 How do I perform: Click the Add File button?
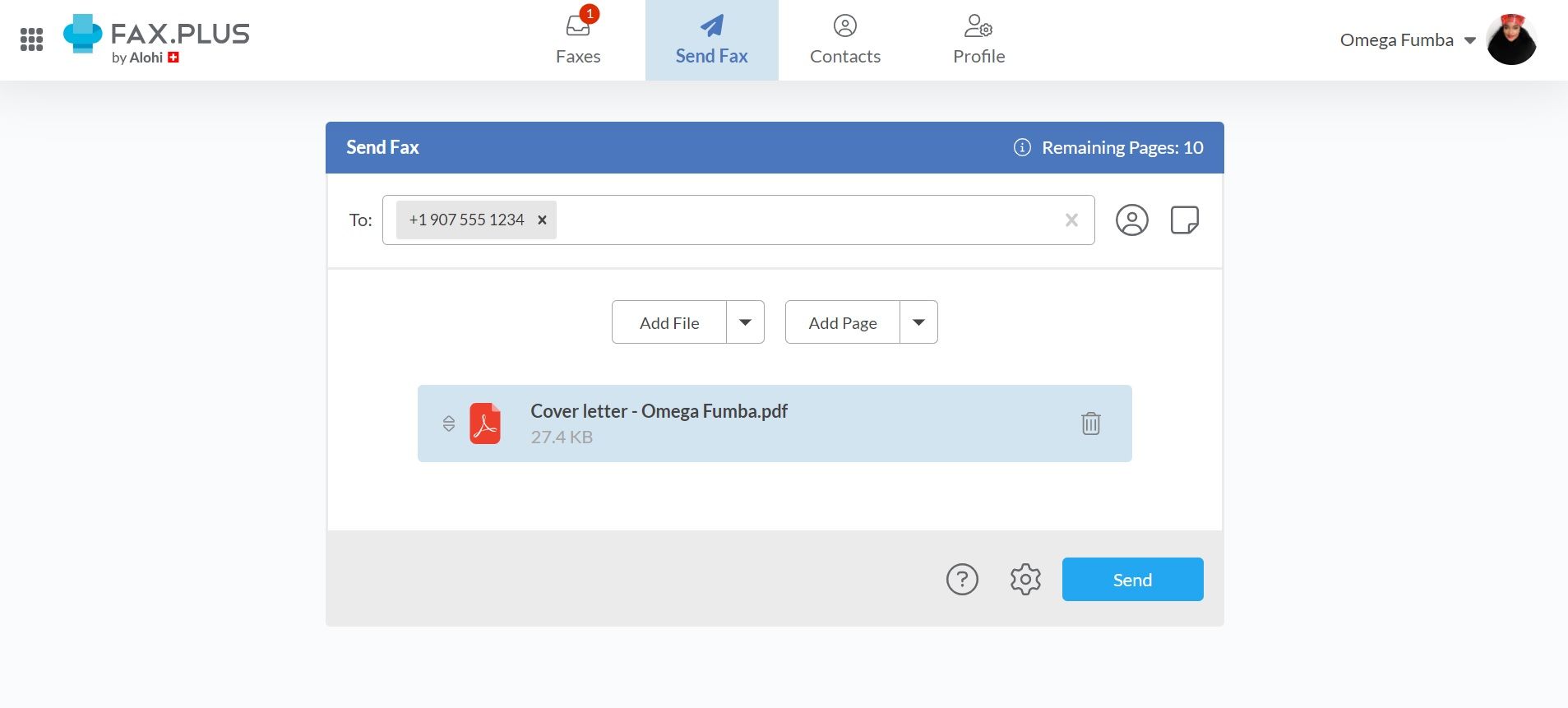tap(669, 322)
